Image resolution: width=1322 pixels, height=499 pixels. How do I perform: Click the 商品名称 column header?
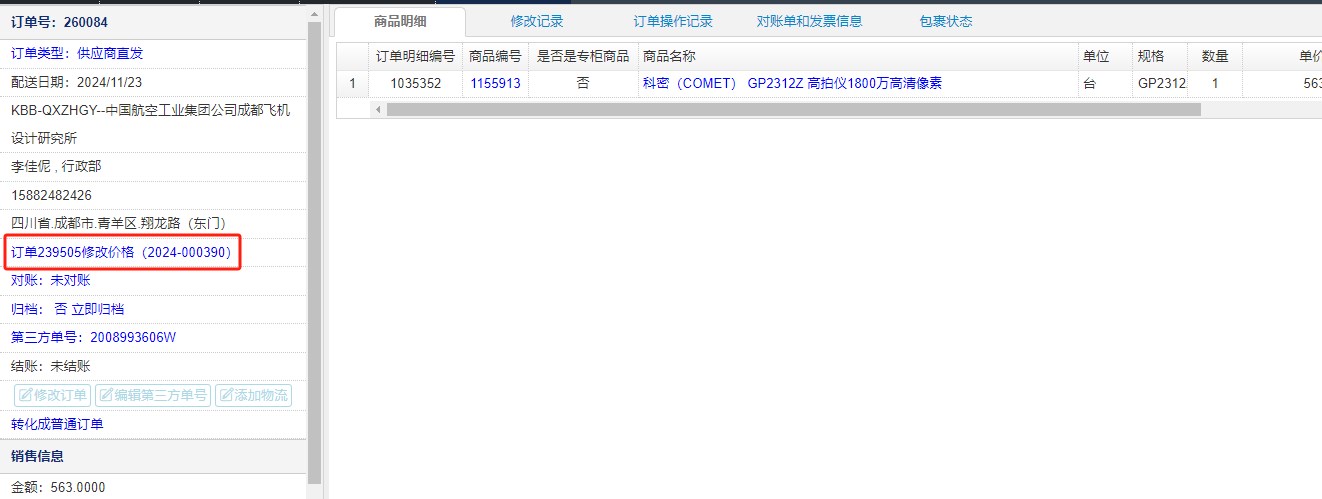pos(858,56)
